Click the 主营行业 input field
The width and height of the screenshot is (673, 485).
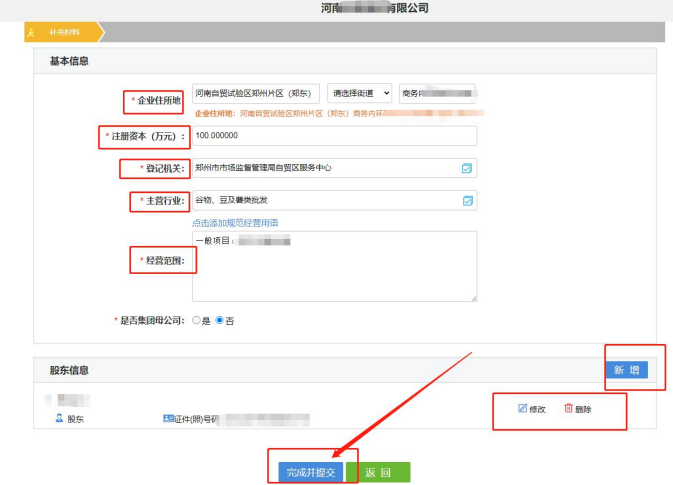(x=324, y=200)
